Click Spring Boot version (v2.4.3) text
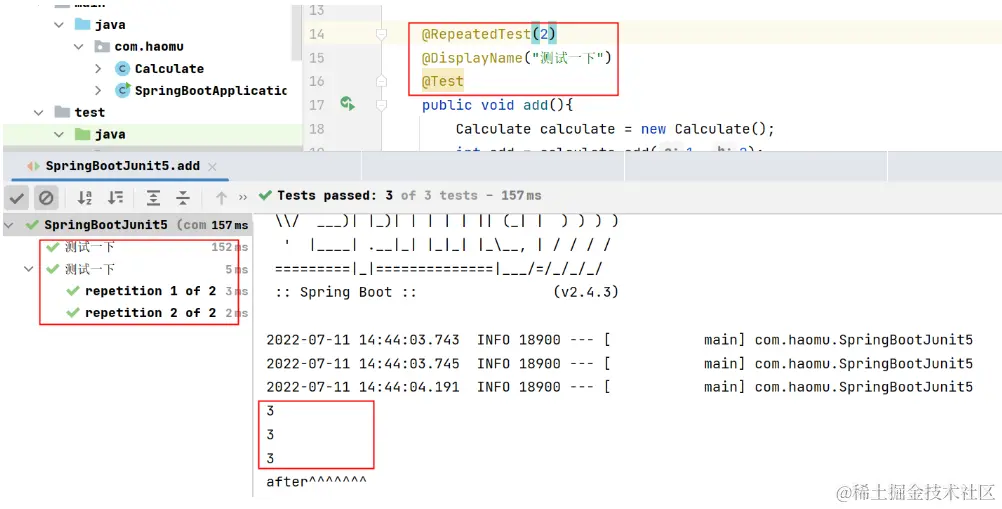The width and height of the screenshot is (1002, 509). pyautogui.click(x=586, y=292)
